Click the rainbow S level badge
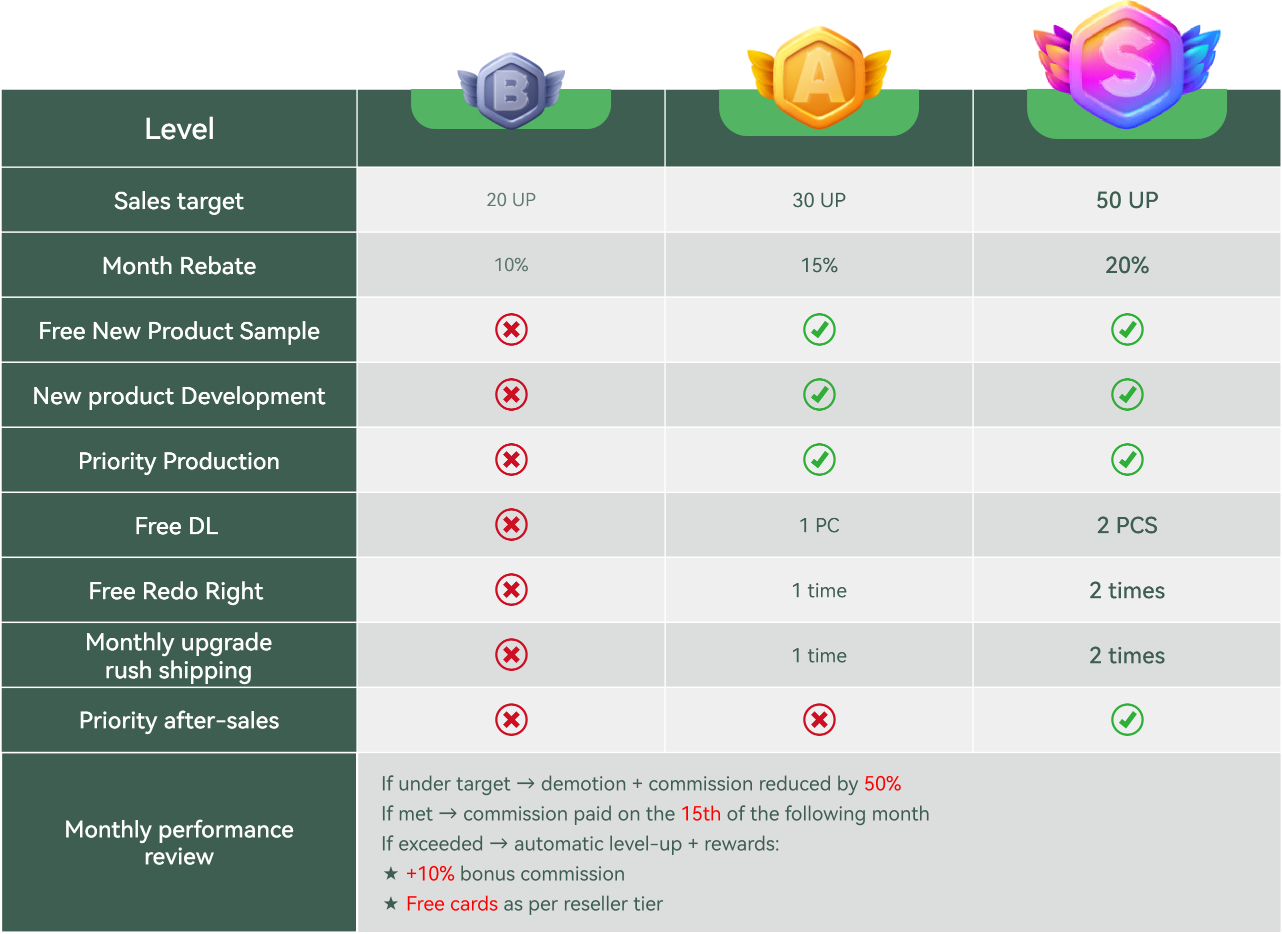Viewport: 1282px width, 934px height. coord(1127,64)
